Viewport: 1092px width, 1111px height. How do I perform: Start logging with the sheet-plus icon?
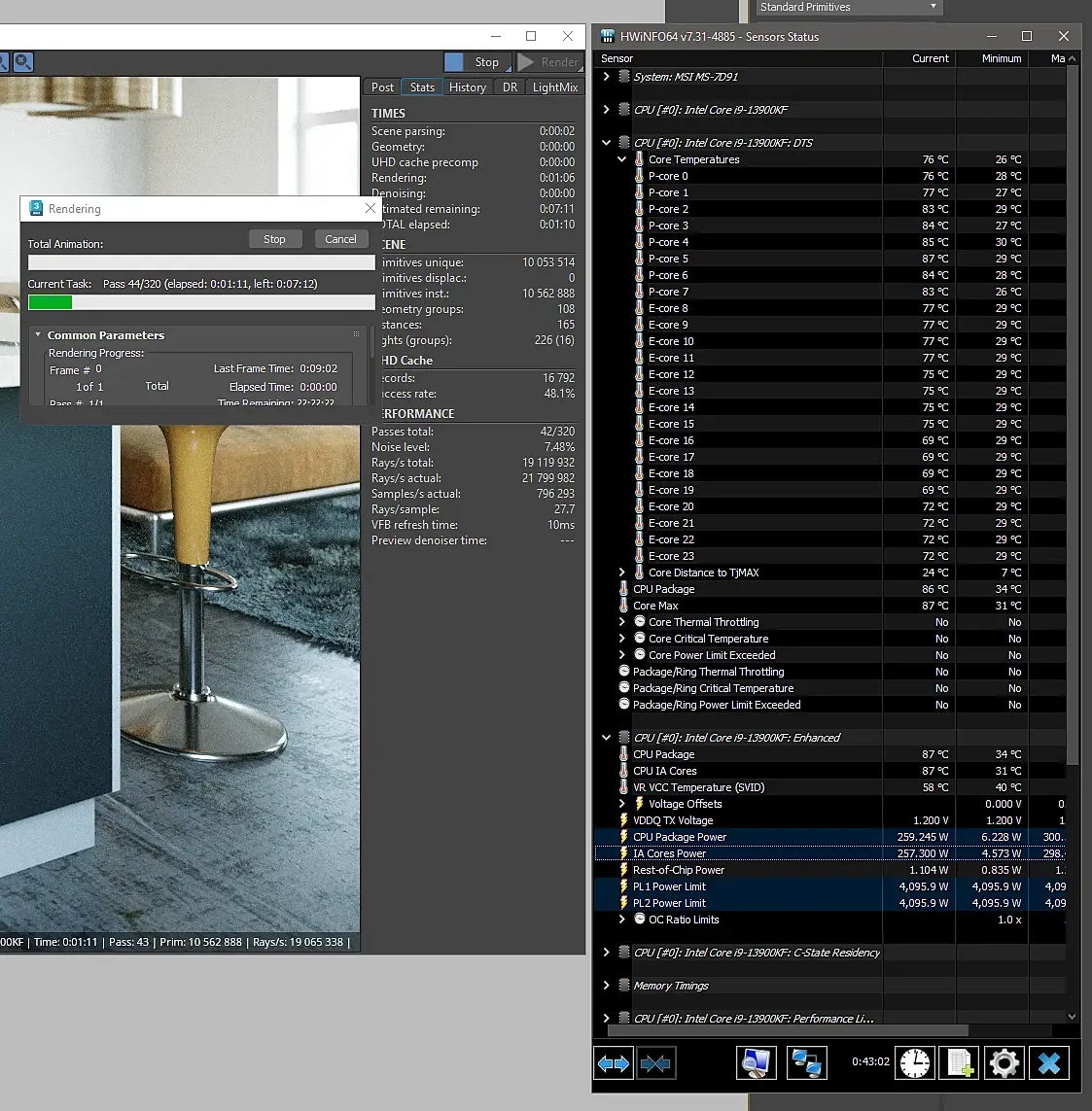pyautogui.click(x=960, y=1063)
